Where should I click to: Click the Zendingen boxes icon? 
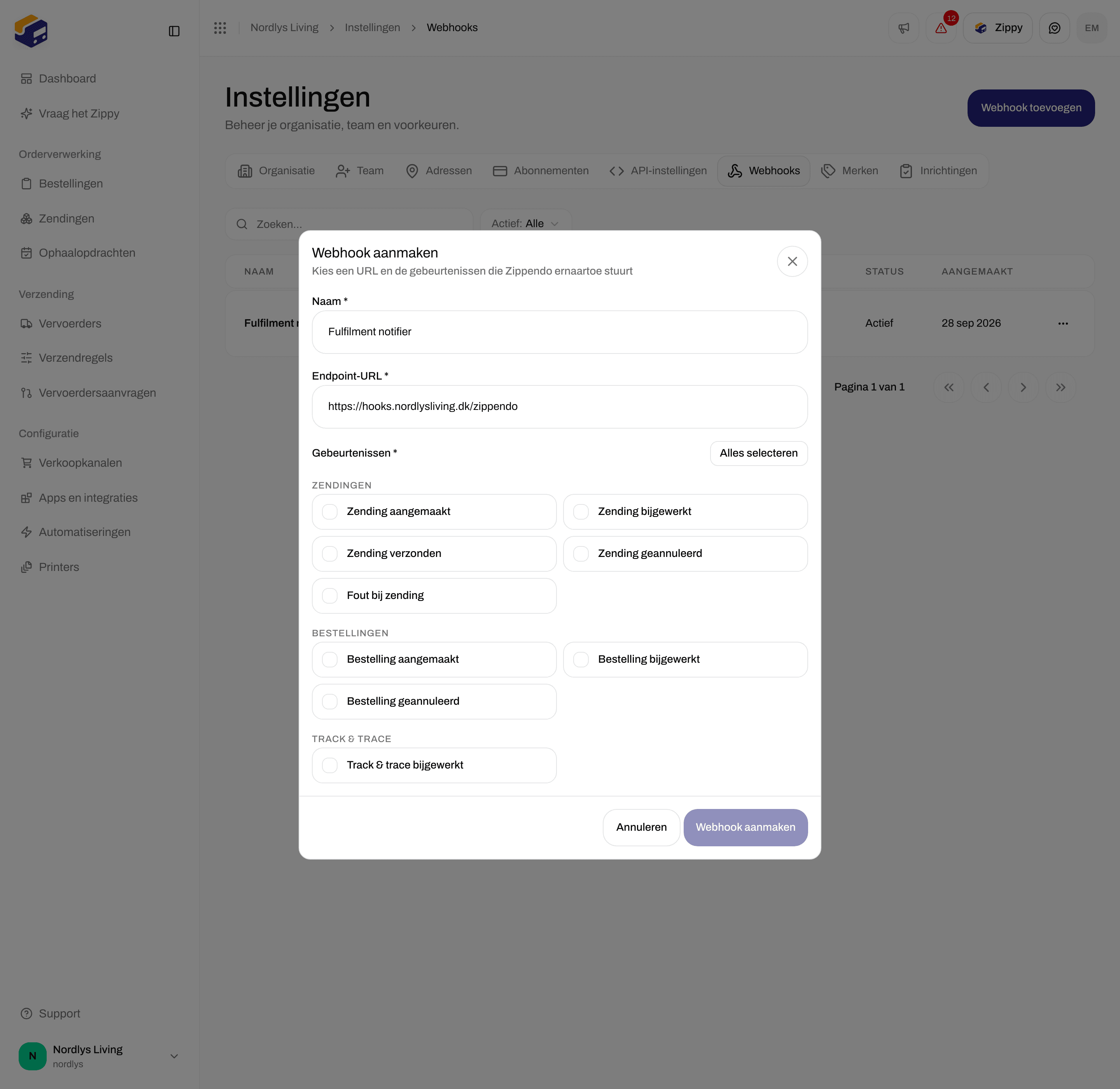point(26,219)
